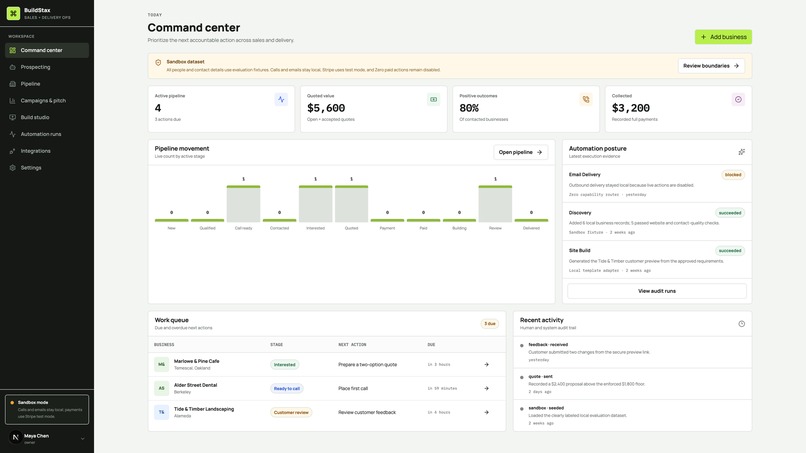This screenshot has width=806, height=453.
Task: Click Review customer feedback action
Action: coord(367,412)
